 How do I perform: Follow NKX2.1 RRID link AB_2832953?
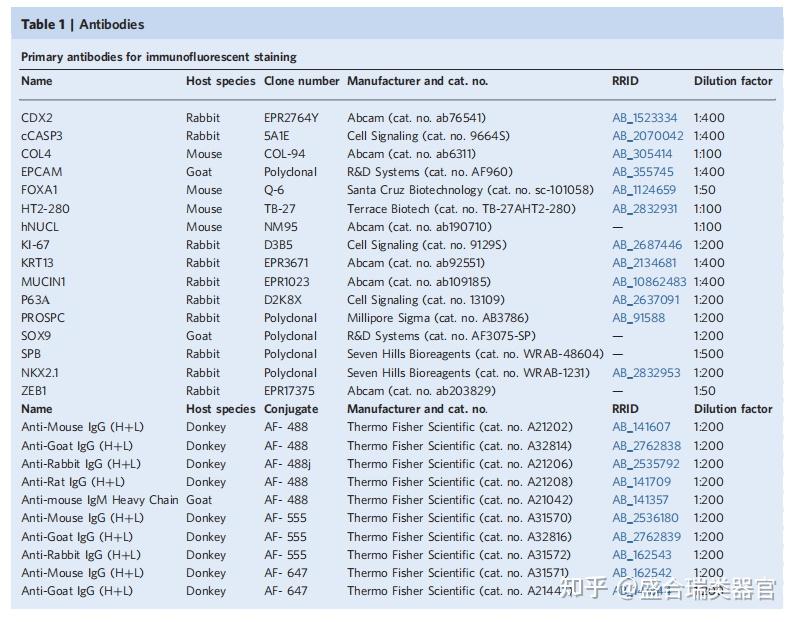pyautogui.click(x=646, y=373)
